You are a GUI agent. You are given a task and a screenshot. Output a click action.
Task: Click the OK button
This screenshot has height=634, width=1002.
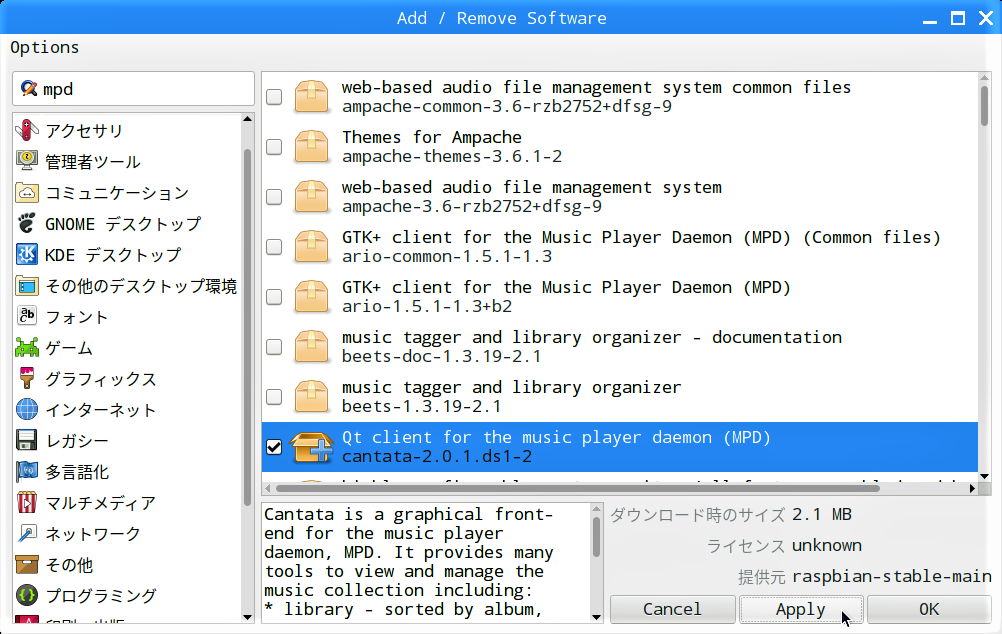click(929, 609)
